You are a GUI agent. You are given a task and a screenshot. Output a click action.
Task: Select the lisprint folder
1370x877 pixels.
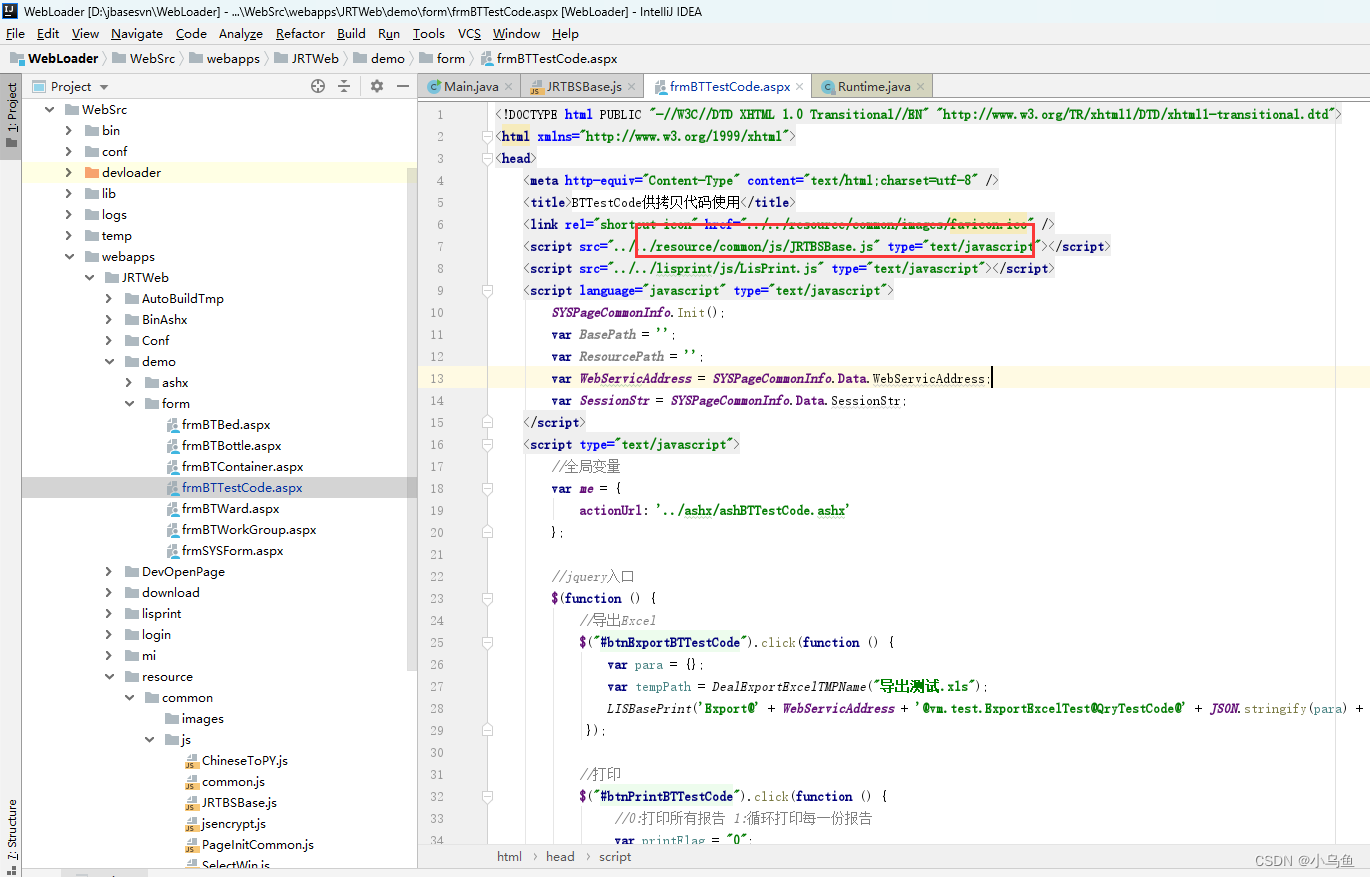161,613
